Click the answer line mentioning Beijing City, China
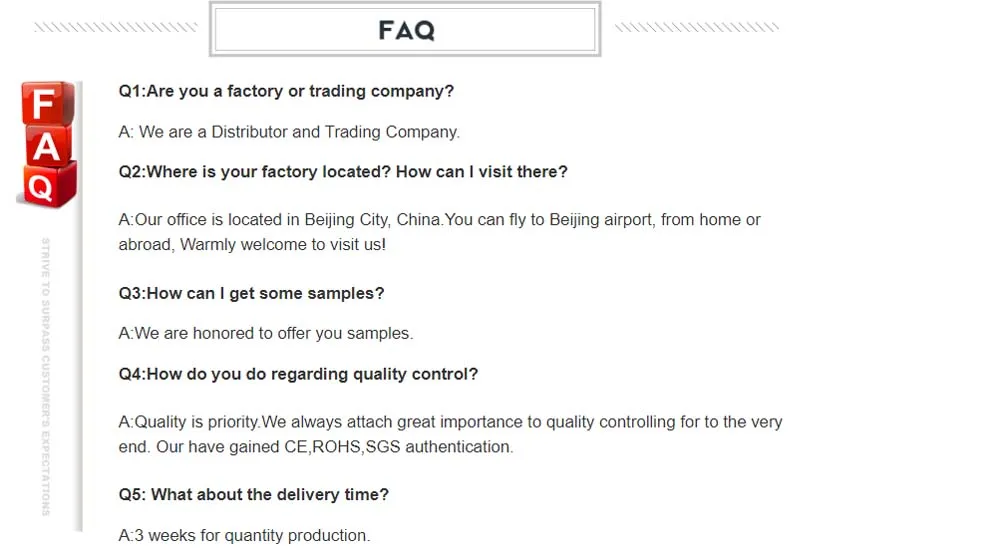The image size is (1000, 552). (x=439, y=220)
